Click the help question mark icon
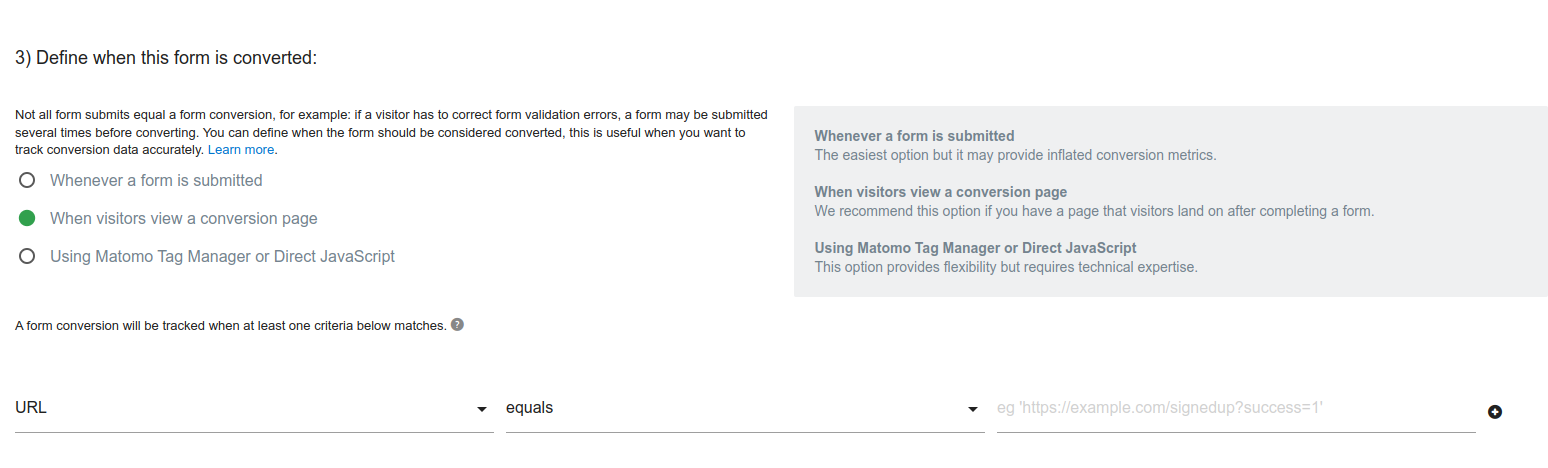1548x468 pixels. coord(457,325)
